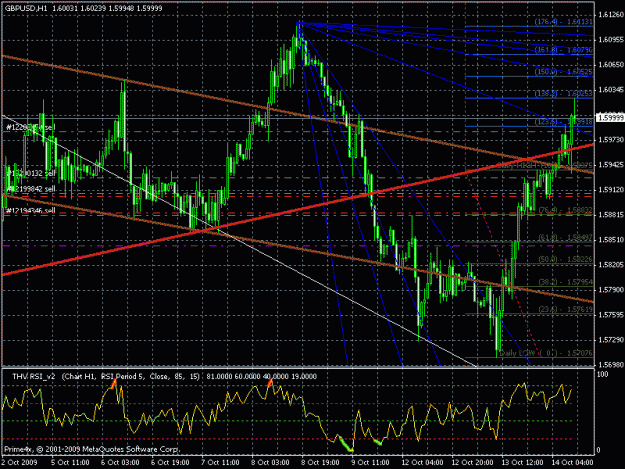Select the Fibonacci (138.2) - 1.60253 label

pyautogui.click(x=563, y=94)
